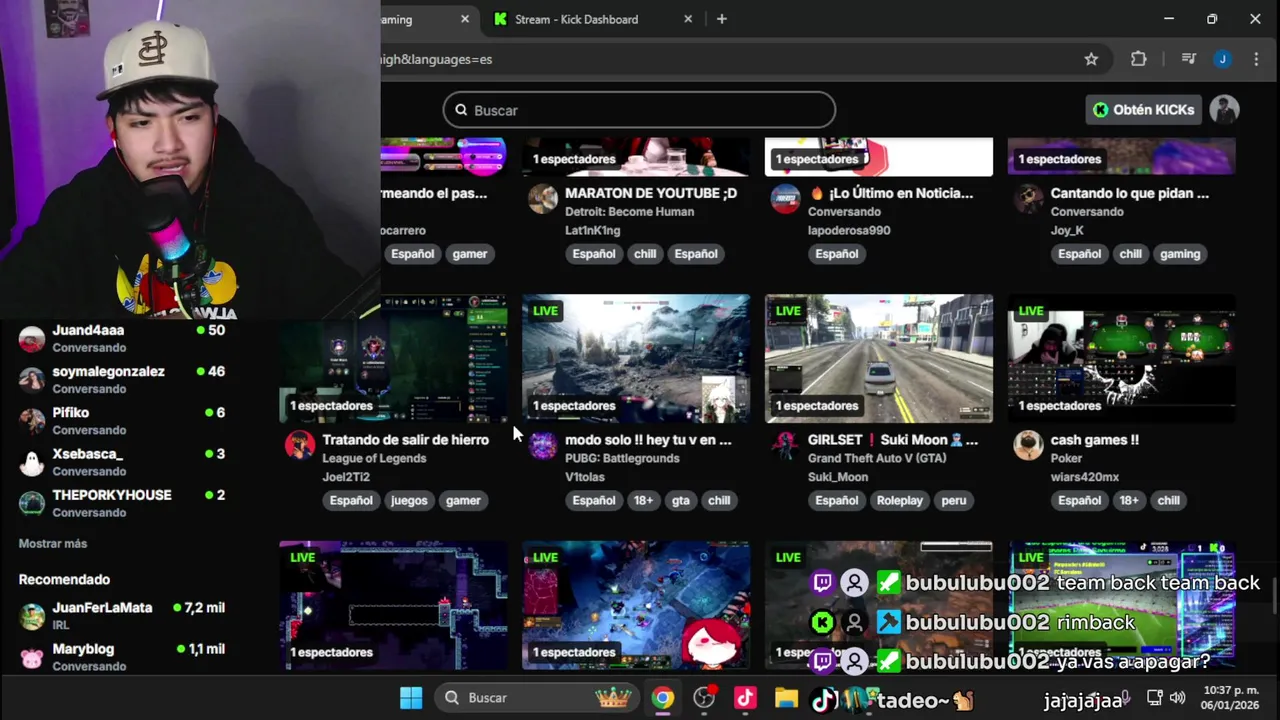
Task: Select the 'Roleplay' tag on Suki_Moon stream
Action: (900, 501)
